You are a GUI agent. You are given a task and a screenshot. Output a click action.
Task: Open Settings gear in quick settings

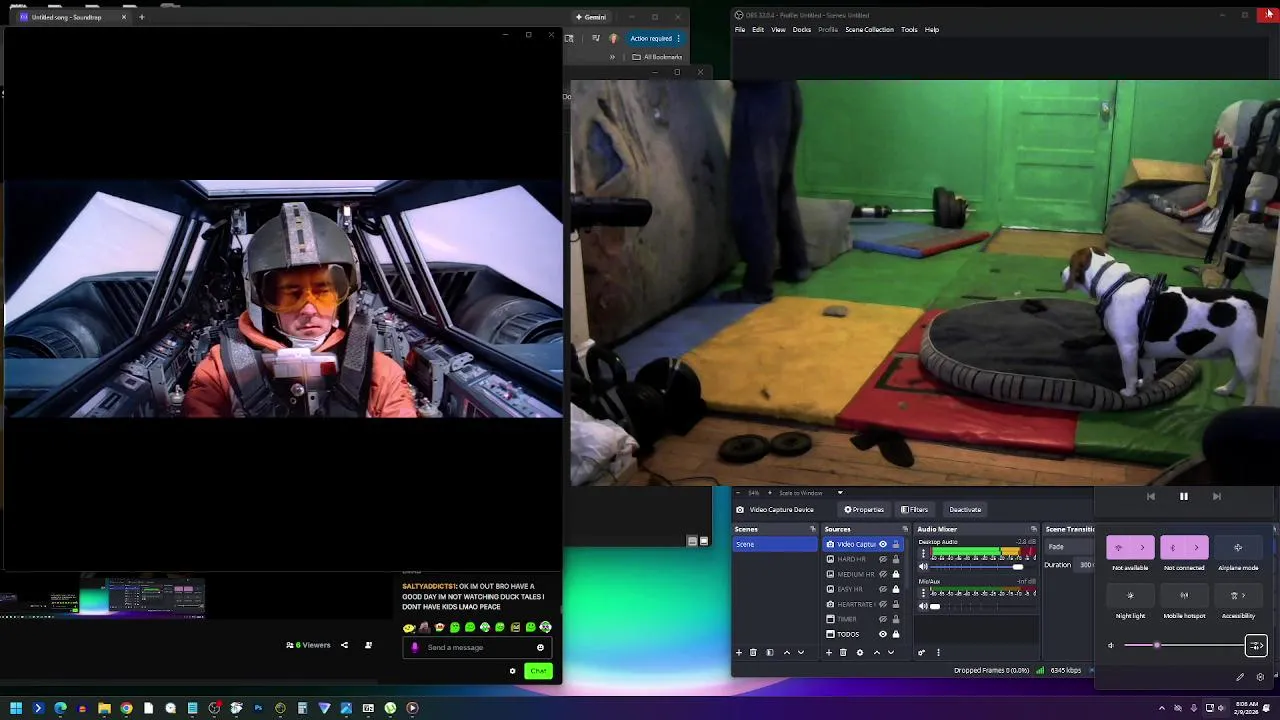point(1260,677)
